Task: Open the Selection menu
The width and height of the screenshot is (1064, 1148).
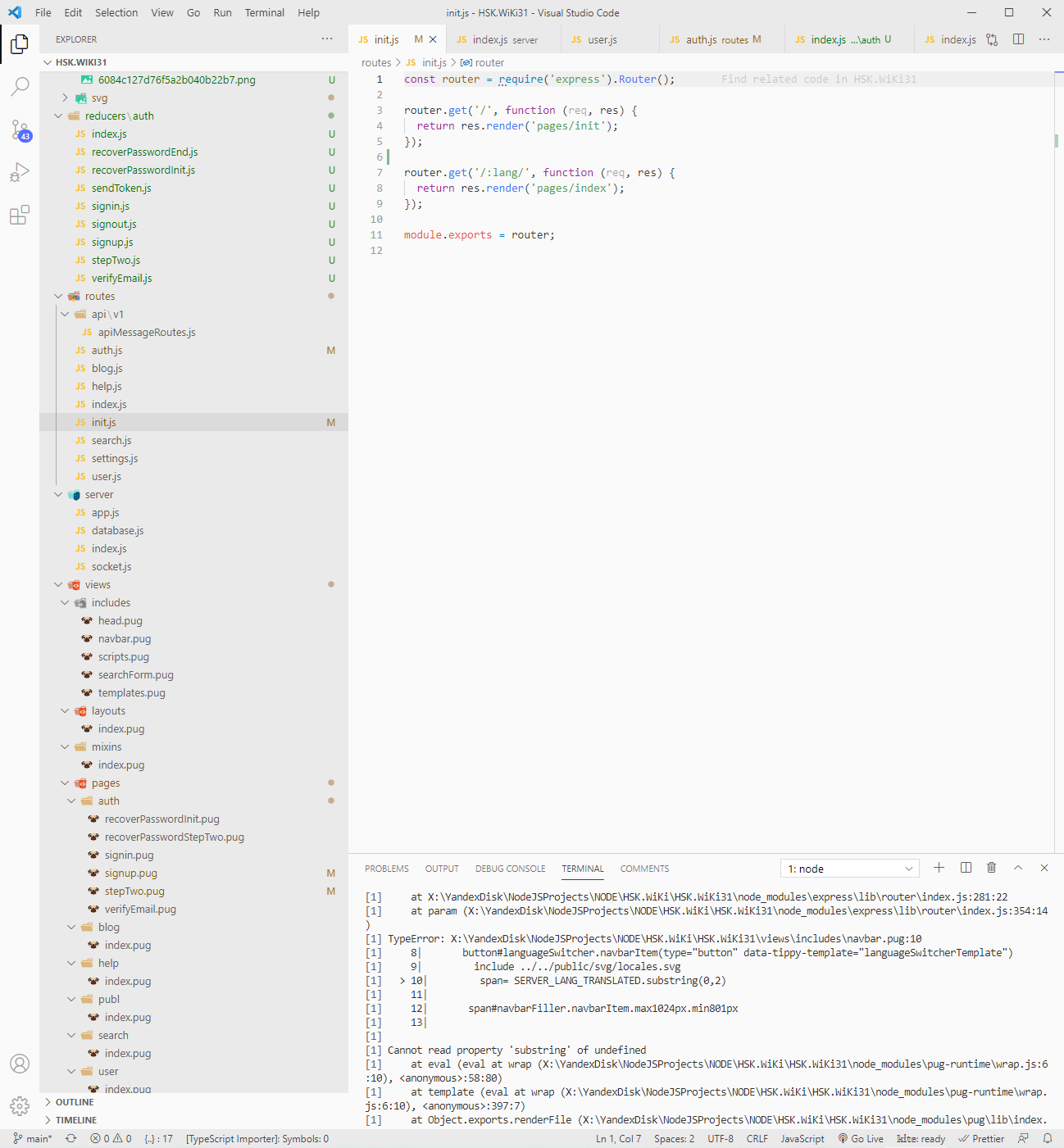Action: pyautogui.click(x=116, y=12)
